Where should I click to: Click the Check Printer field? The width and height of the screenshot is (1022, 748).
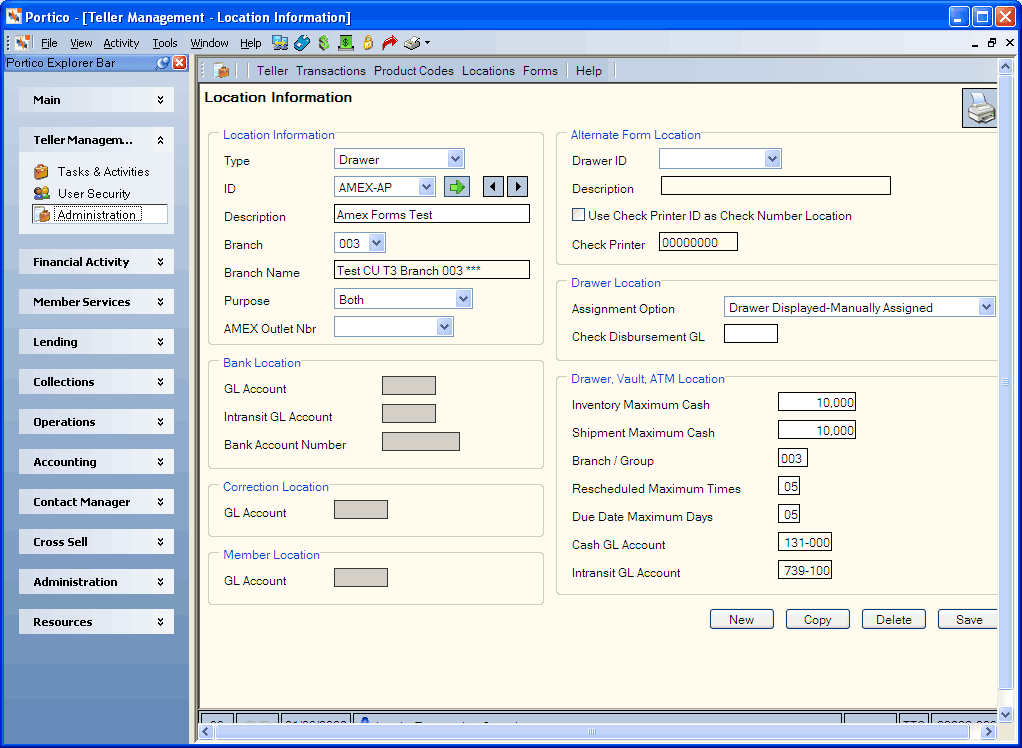click(x=698, y=242)
